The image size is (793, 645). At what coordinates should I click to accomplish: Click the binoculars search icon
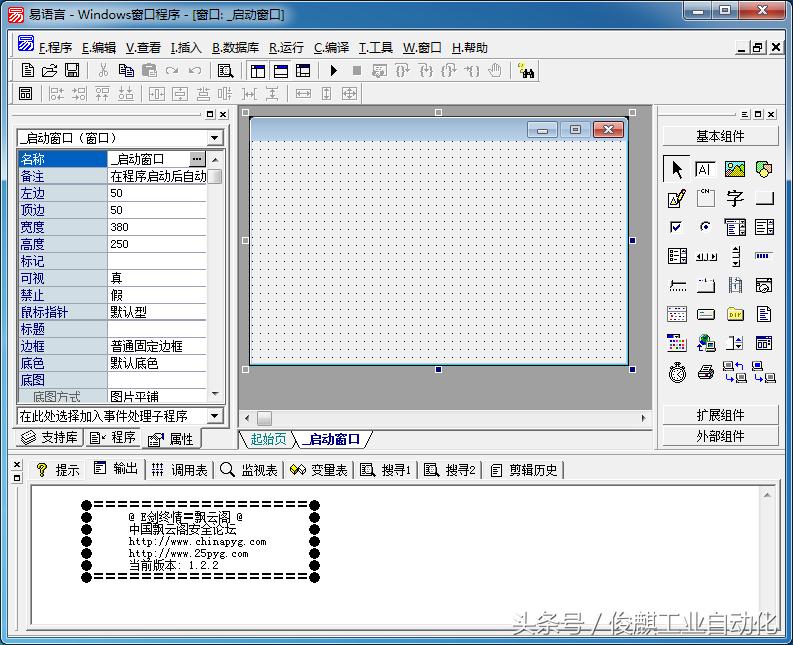(526, 70)
